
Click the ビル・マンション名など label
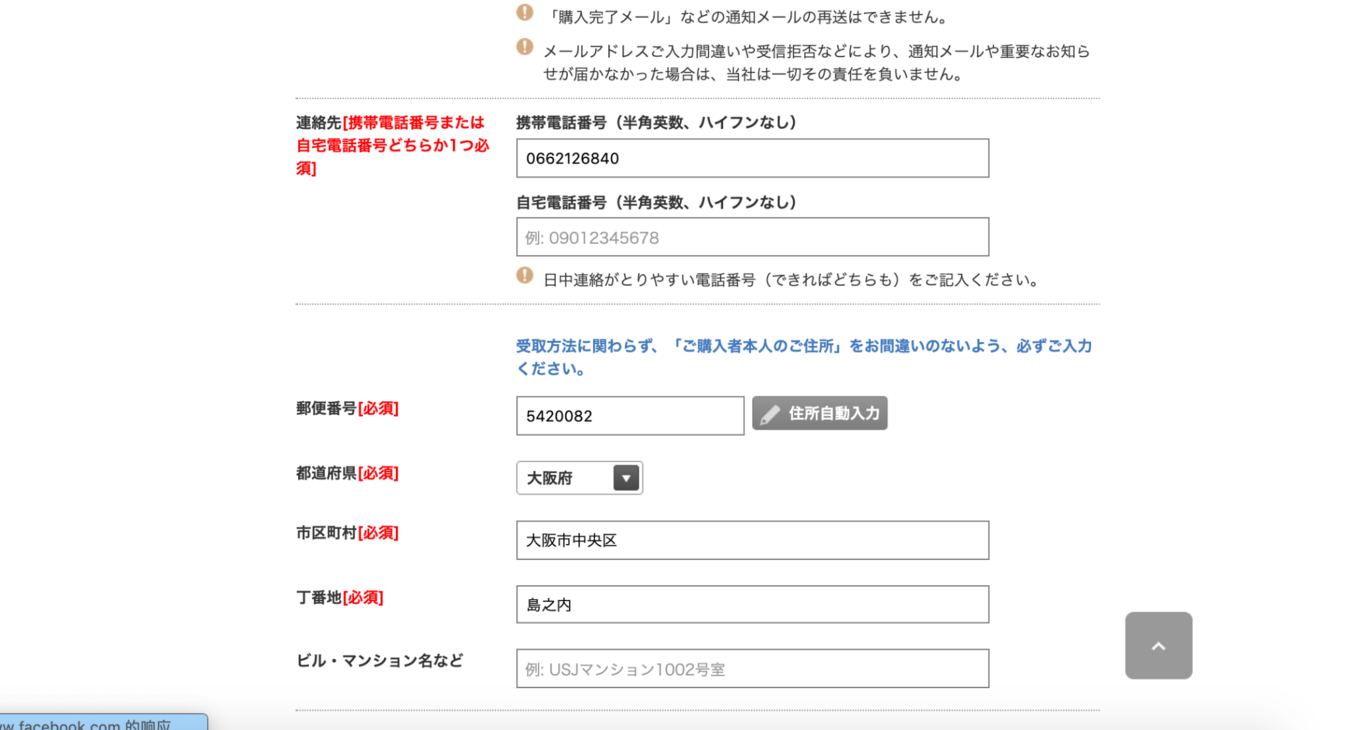click(x=379, y=661)
